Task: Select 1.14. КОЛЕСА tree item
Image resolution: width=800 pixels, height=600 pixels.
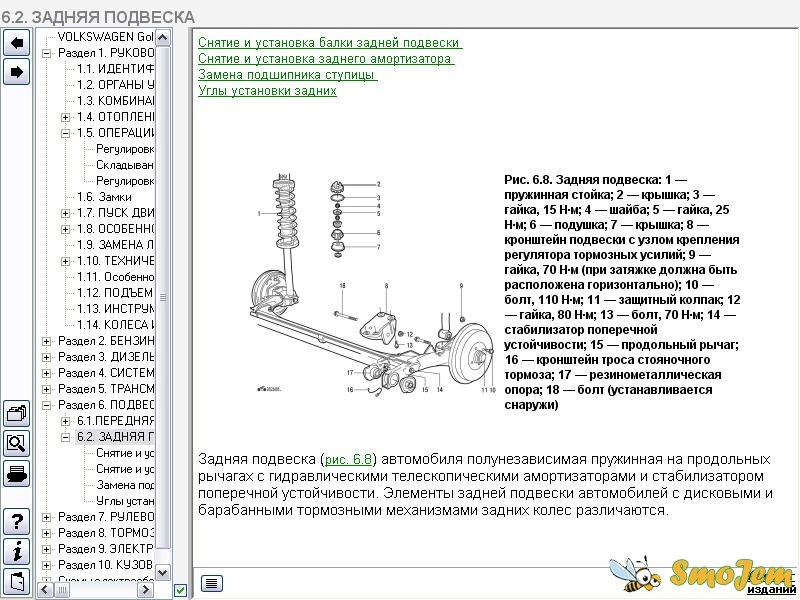Action: (115, 325)
